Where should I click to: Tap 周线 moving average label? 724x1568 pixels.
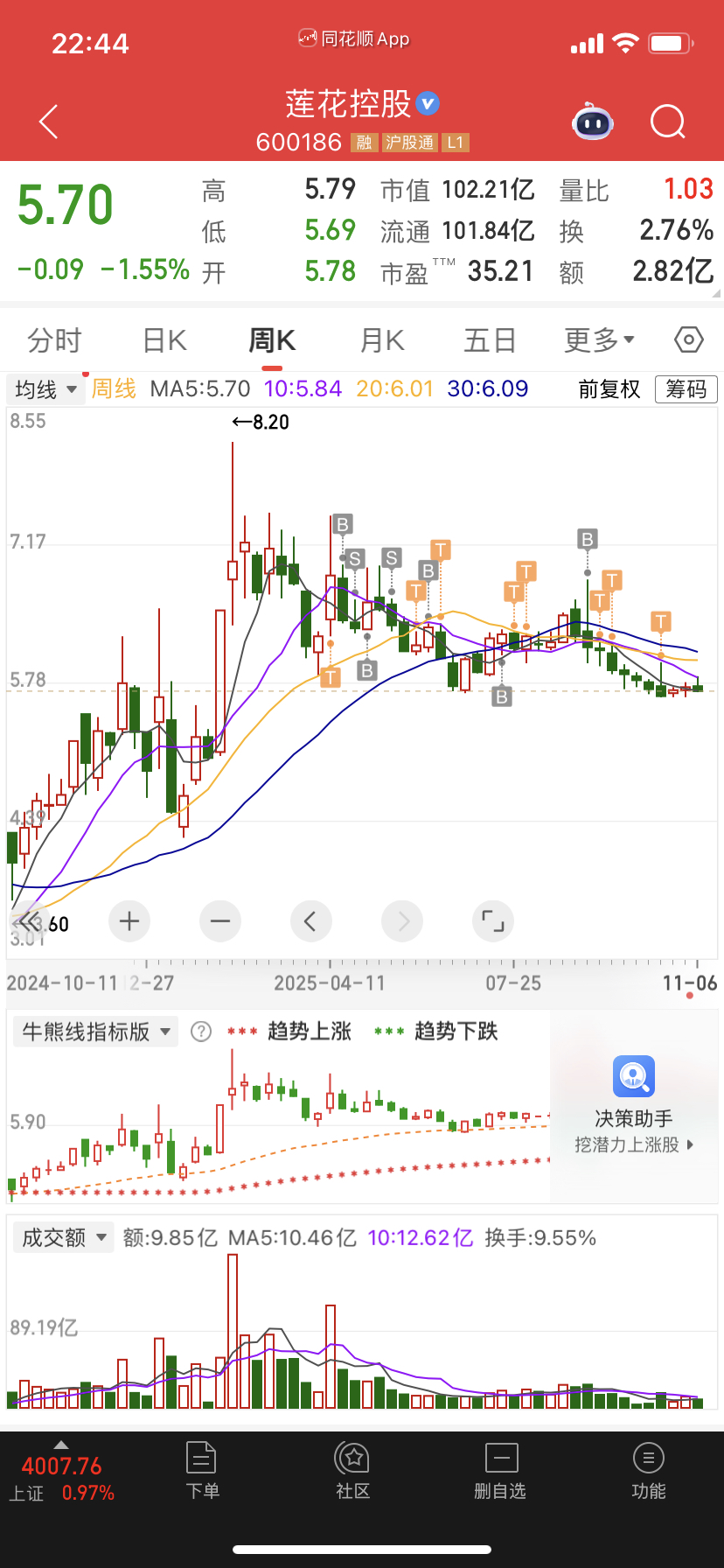pyautogui.click(x=114, y=388)
